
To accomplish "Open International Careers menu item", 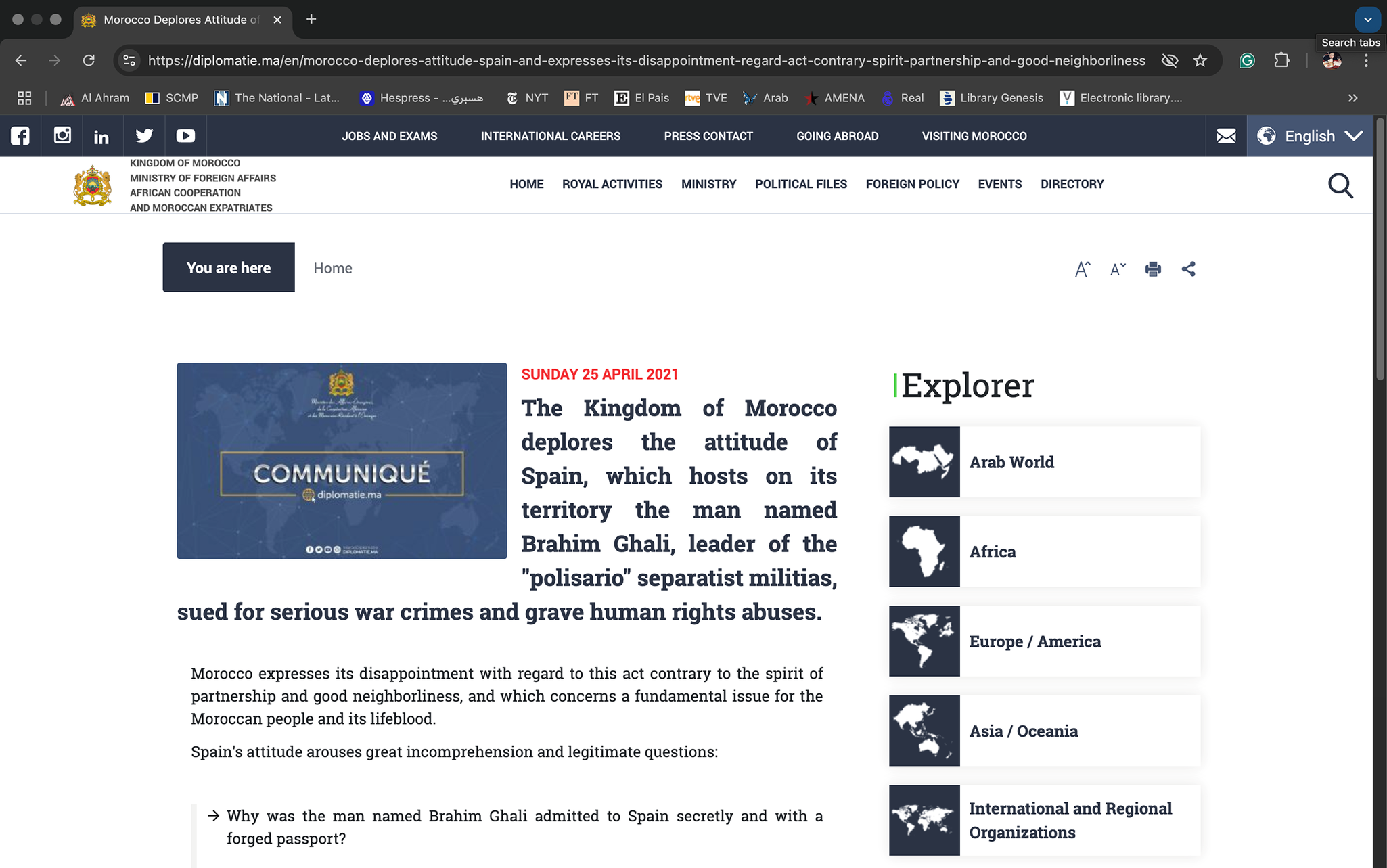I will [x=551, y=136].
